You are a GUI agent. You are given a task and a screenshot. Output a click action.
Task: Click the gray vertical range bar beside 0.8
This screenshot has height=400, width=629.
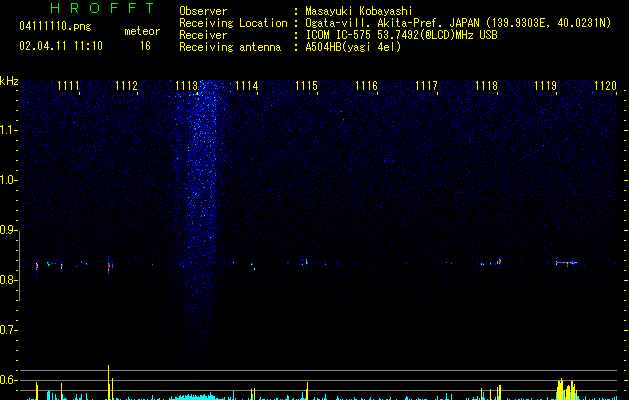point(19,266)
